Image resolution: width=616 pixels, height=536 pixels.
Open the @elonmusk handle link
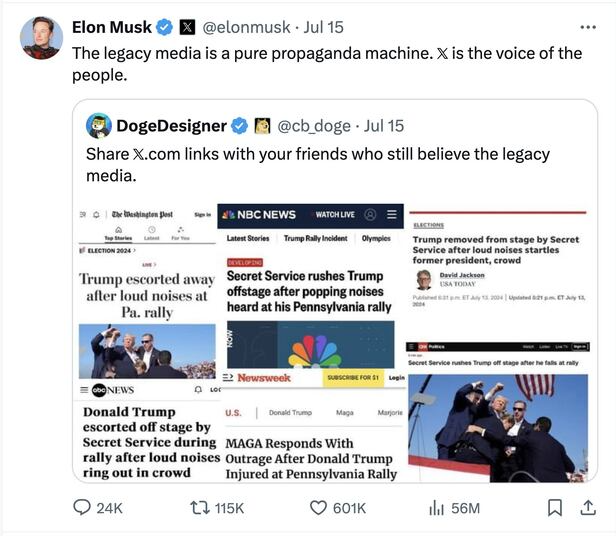[246, 28]
